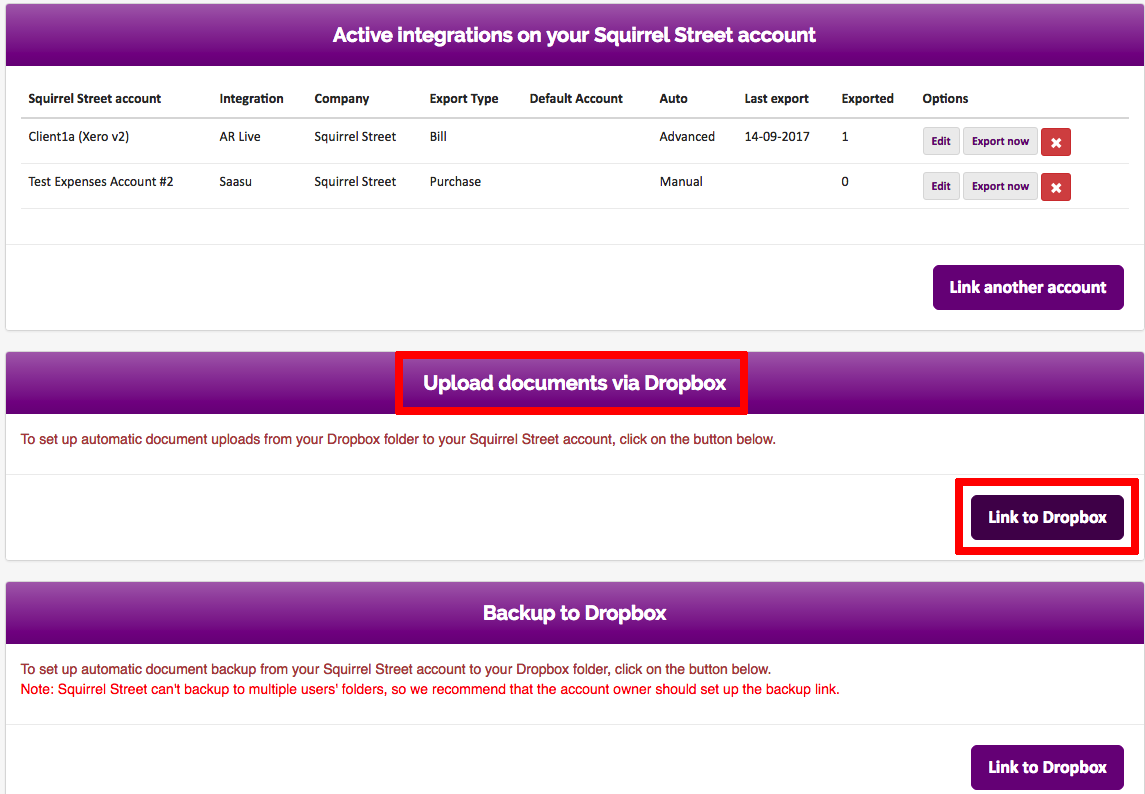Delete the Client1a (Xero v2) integration
1145x794 pixels.
click(1055, 142)
